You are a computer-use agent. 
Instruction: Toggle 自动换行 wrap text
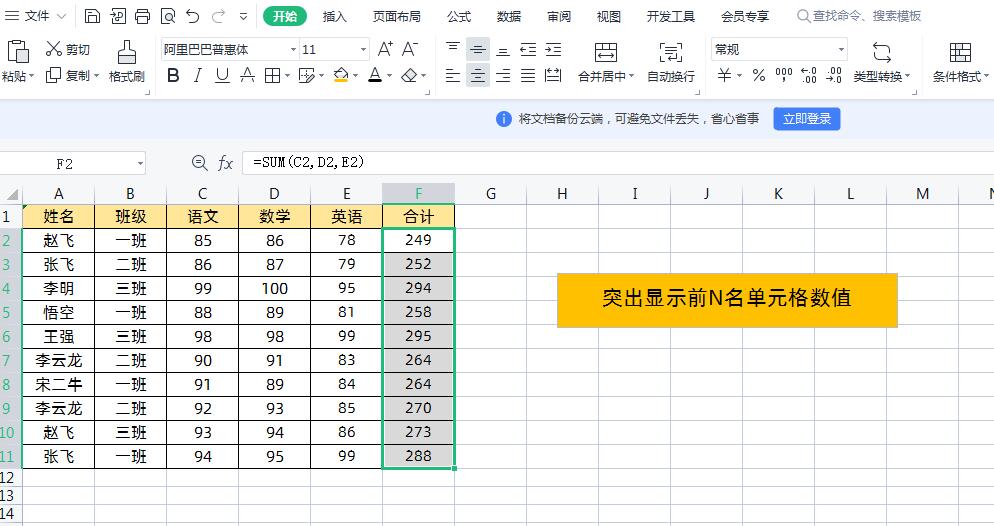[671, 62]
